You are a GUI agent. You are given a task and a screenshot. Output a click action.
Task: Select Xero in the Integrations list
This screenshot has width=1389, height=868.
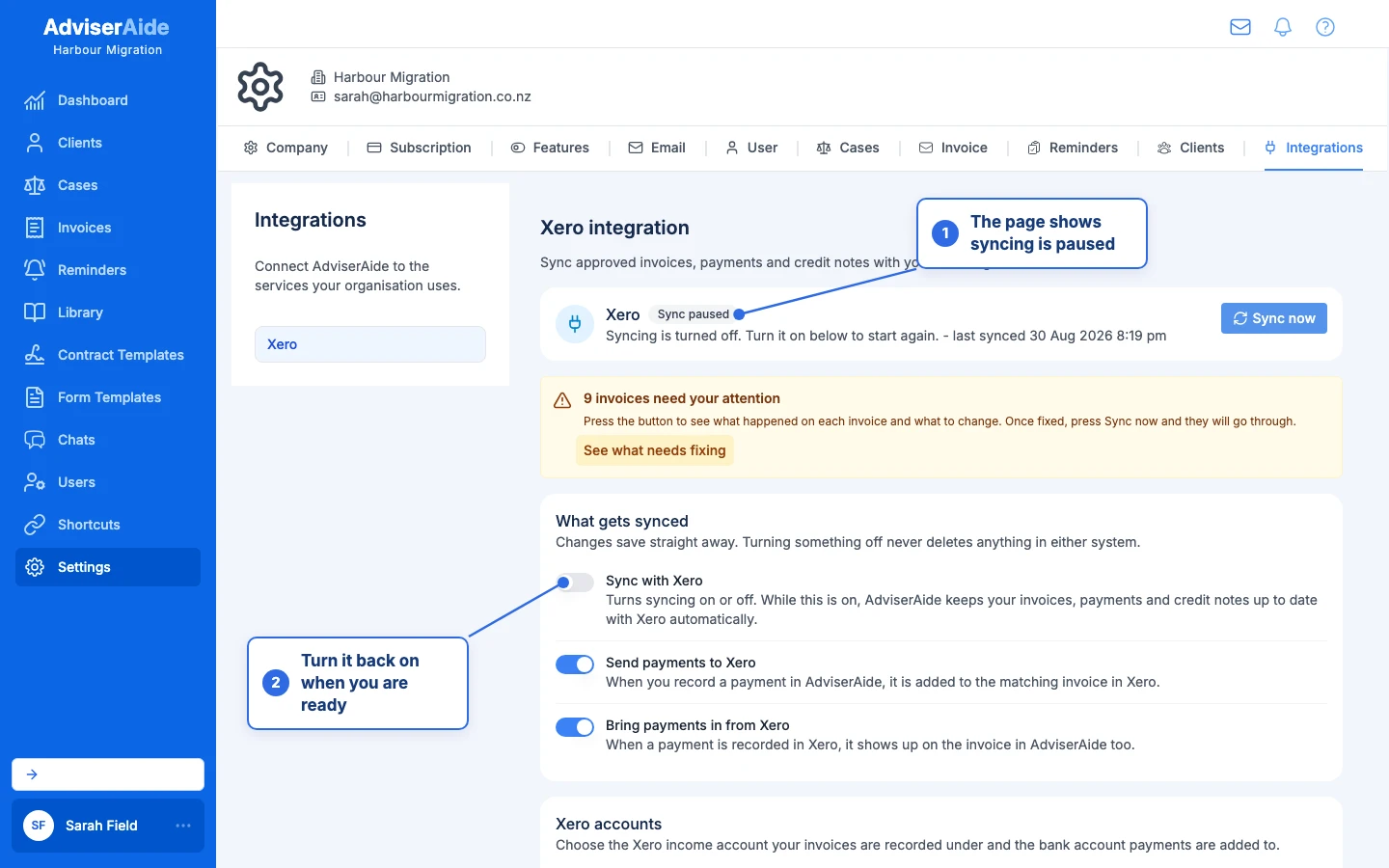pyautogui.click(x=370, y=344)
